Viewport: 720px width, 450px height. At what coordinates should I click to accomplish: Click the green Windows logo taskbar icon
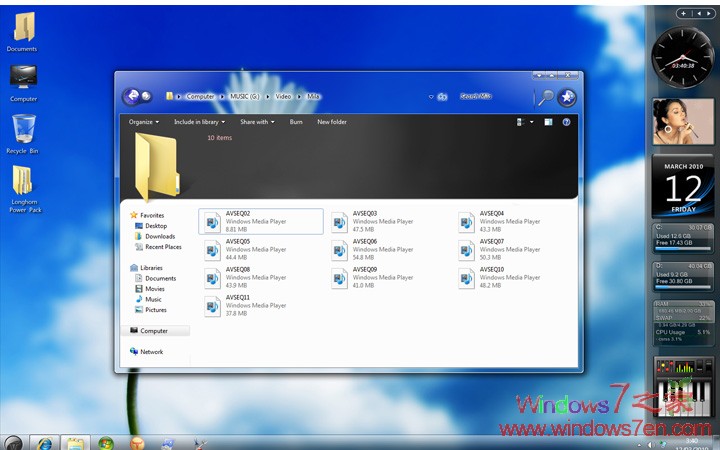coord(106,444)
